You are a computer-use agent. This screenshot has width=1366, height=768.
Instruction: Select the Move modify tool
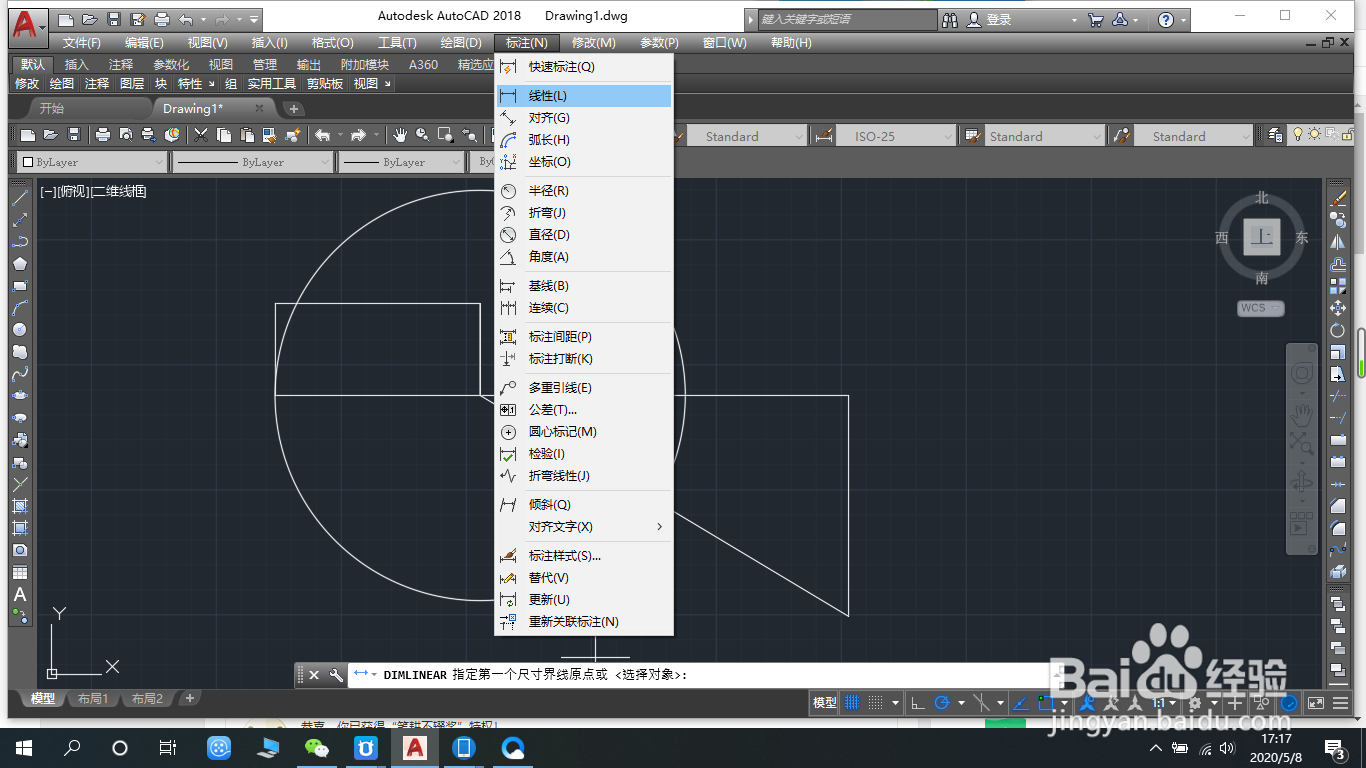(x=1338, y=308)
